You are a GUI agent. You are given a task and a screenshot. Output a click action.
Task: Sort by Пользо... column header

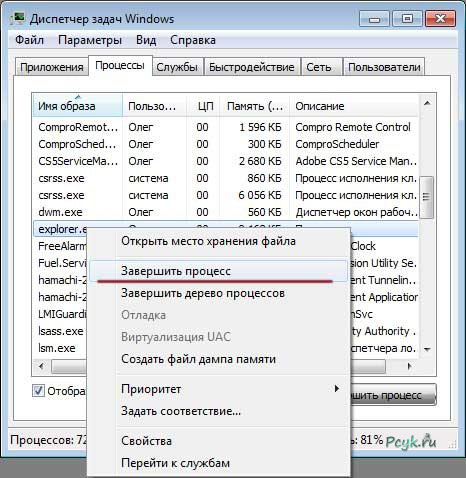tap(154, 106)
